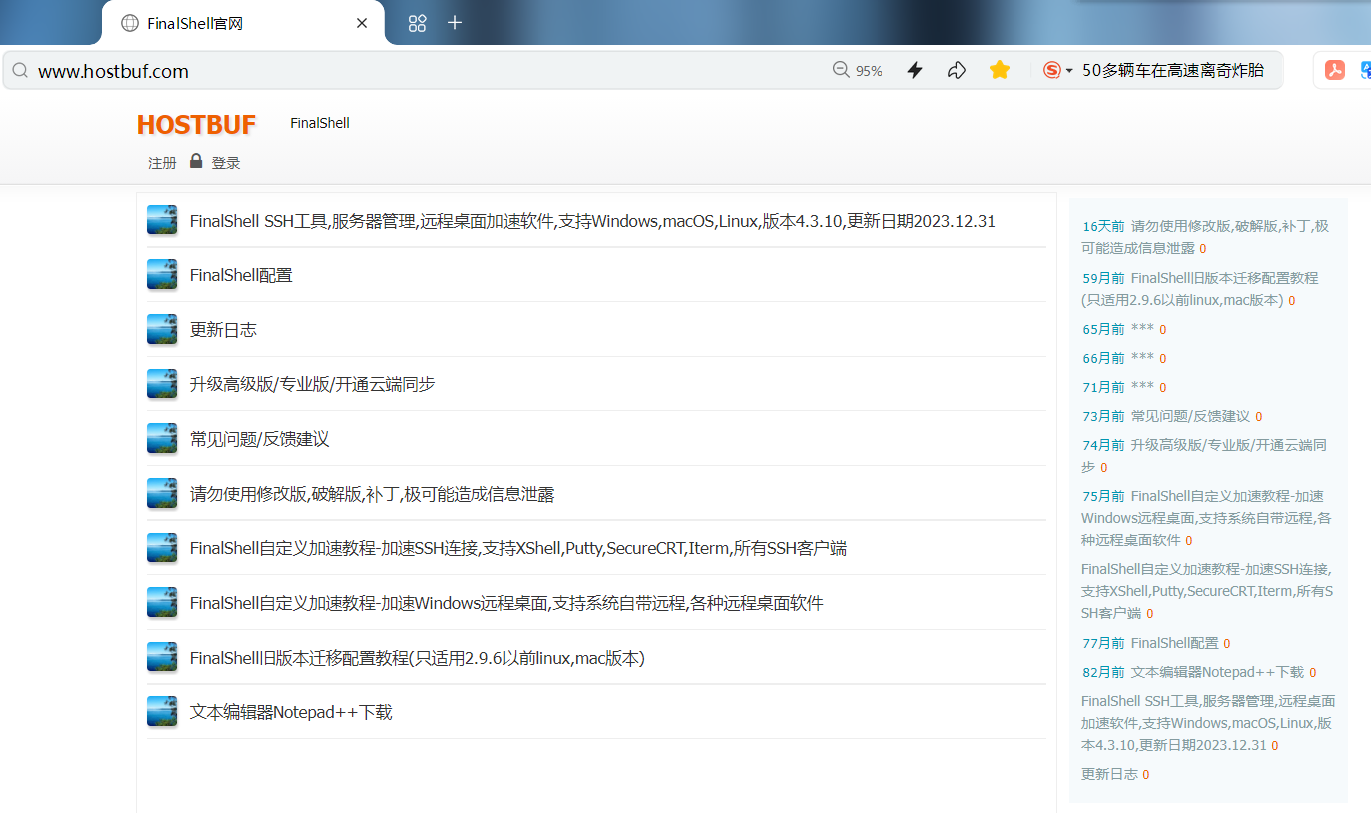Click thumbnail beside 请勿使用修改版 main entry
Image resolution: width=1371 pixels, height=813 pixels.
click(x=162, y=493)
